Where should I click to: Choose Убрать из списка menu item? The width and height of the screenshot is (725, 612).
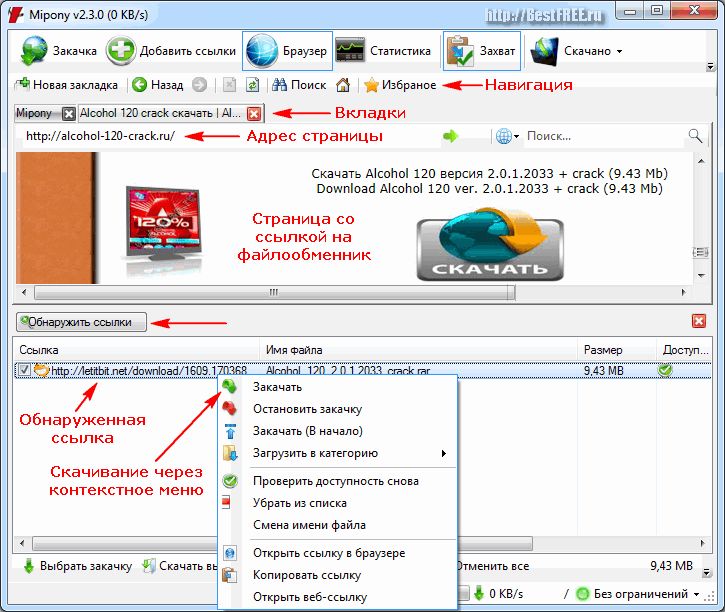tap(338, 503)
